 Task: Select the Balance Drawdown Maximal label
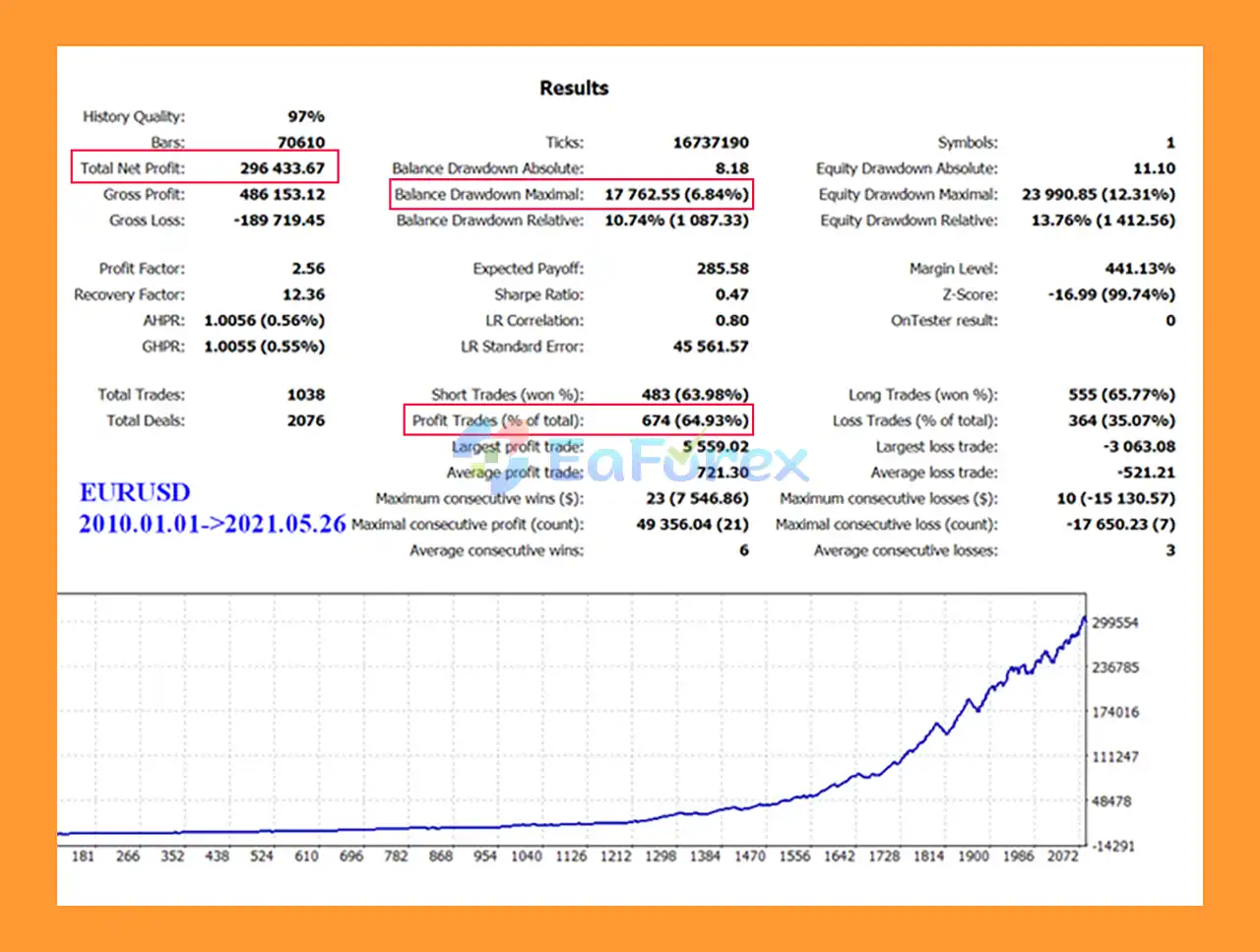pyautogui.click(x=488, y=195)
